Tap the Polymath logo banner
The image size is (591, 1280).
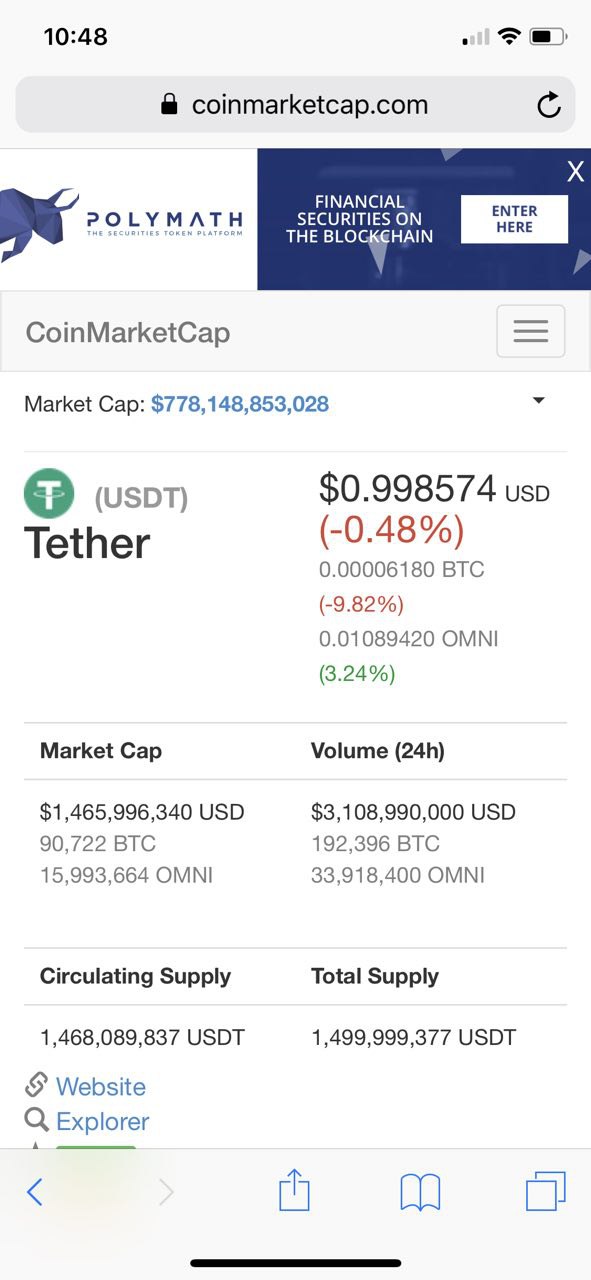pyautogui.click(x=128, y=219)
